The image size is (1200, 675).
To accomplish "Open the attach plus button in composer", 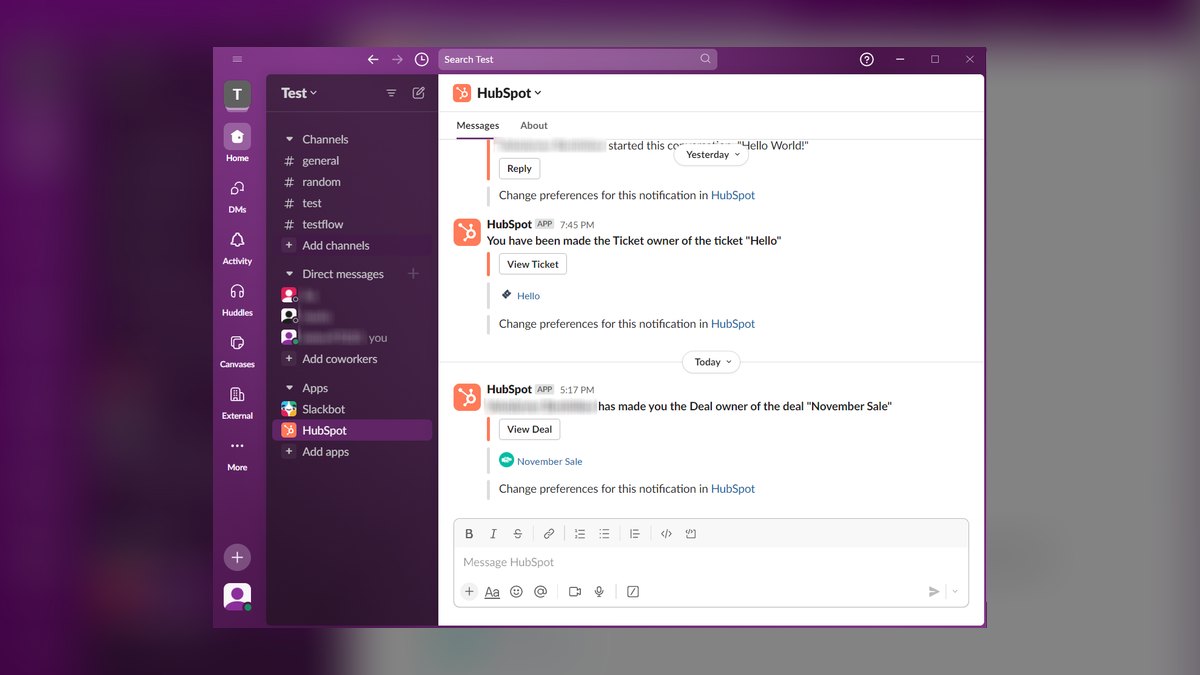I will pos(469,591).
